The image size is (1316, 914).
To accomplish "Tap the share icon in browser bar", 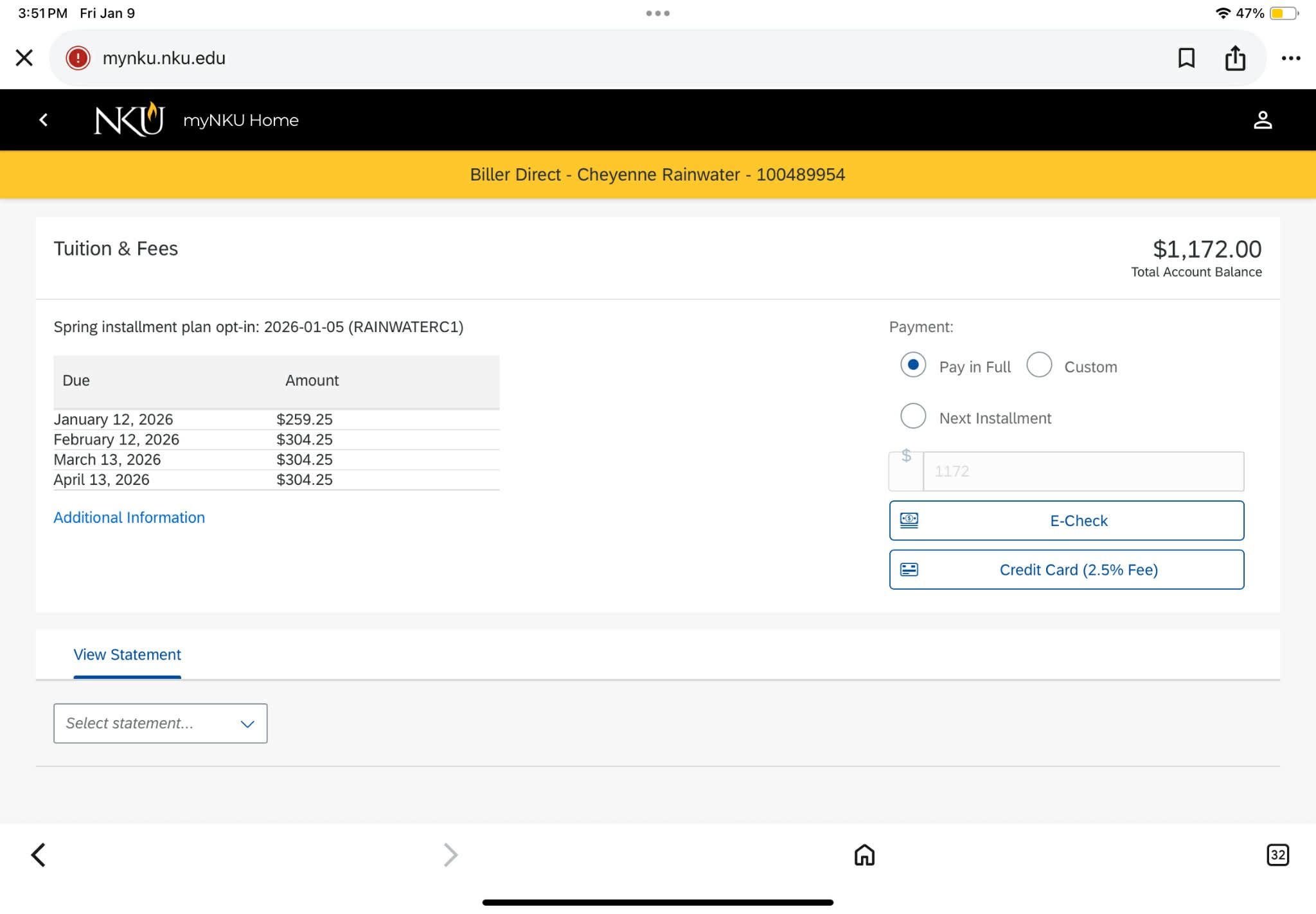I will (x=1234, y=58).
